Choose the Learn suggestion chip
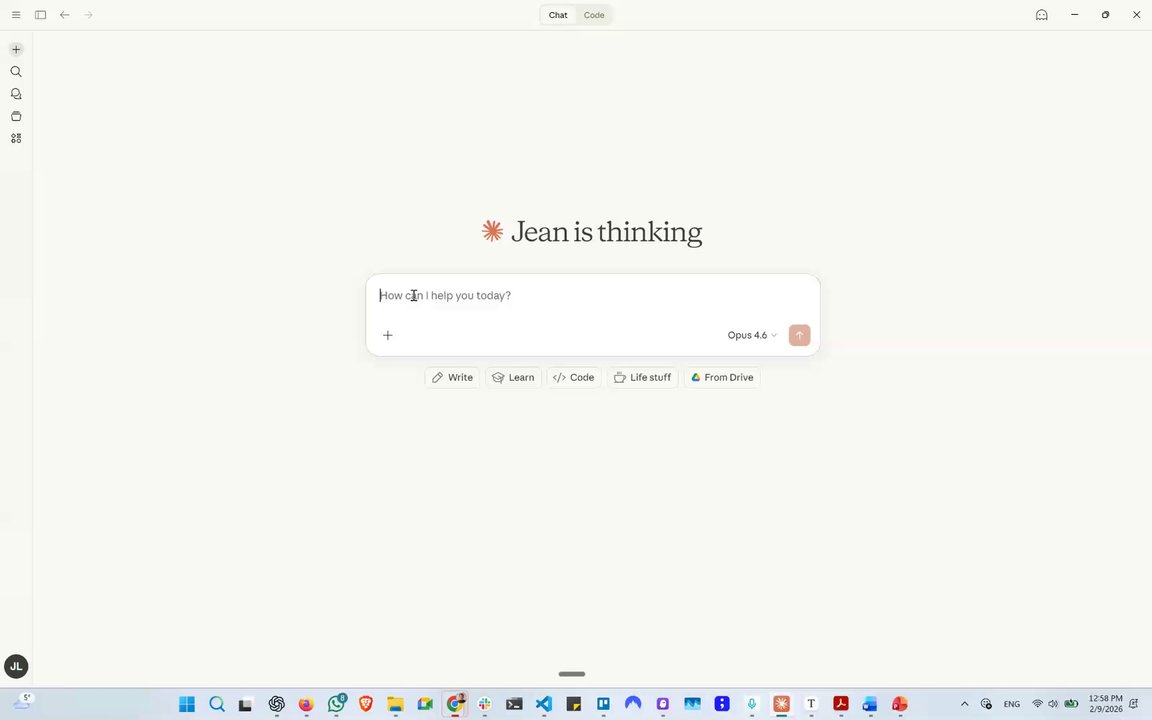 pos(513,378)
